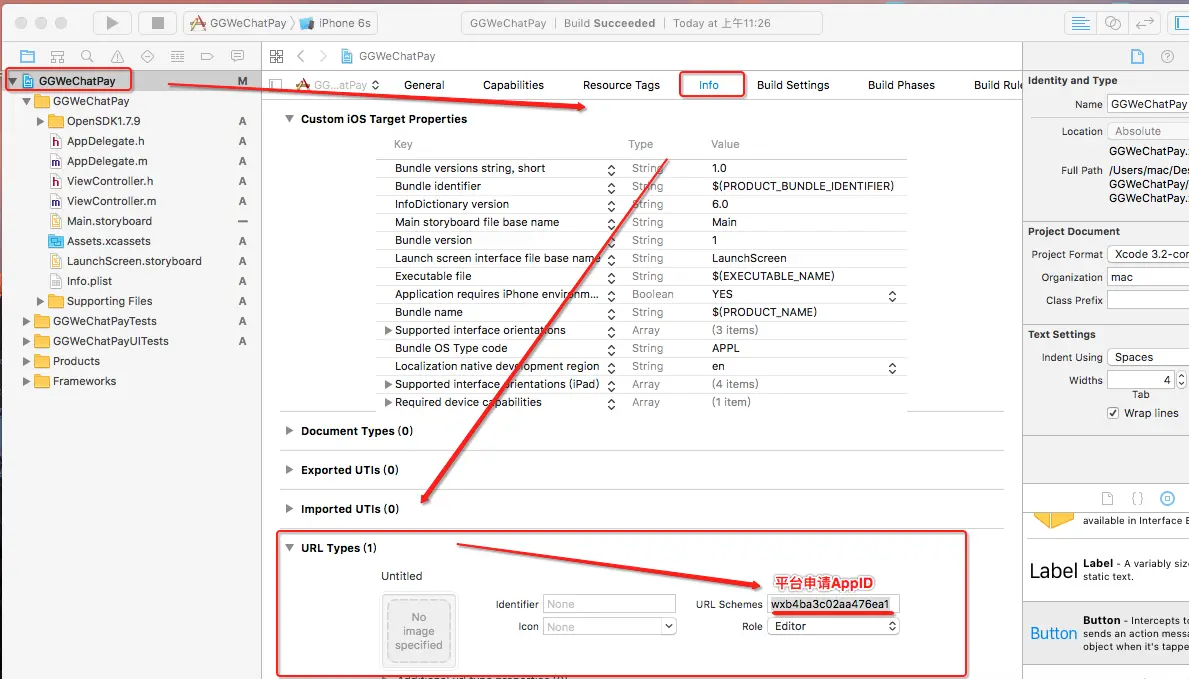Switch to the Build Settings tab
This screenshot has height=679, width=1189.
[793, 85]
